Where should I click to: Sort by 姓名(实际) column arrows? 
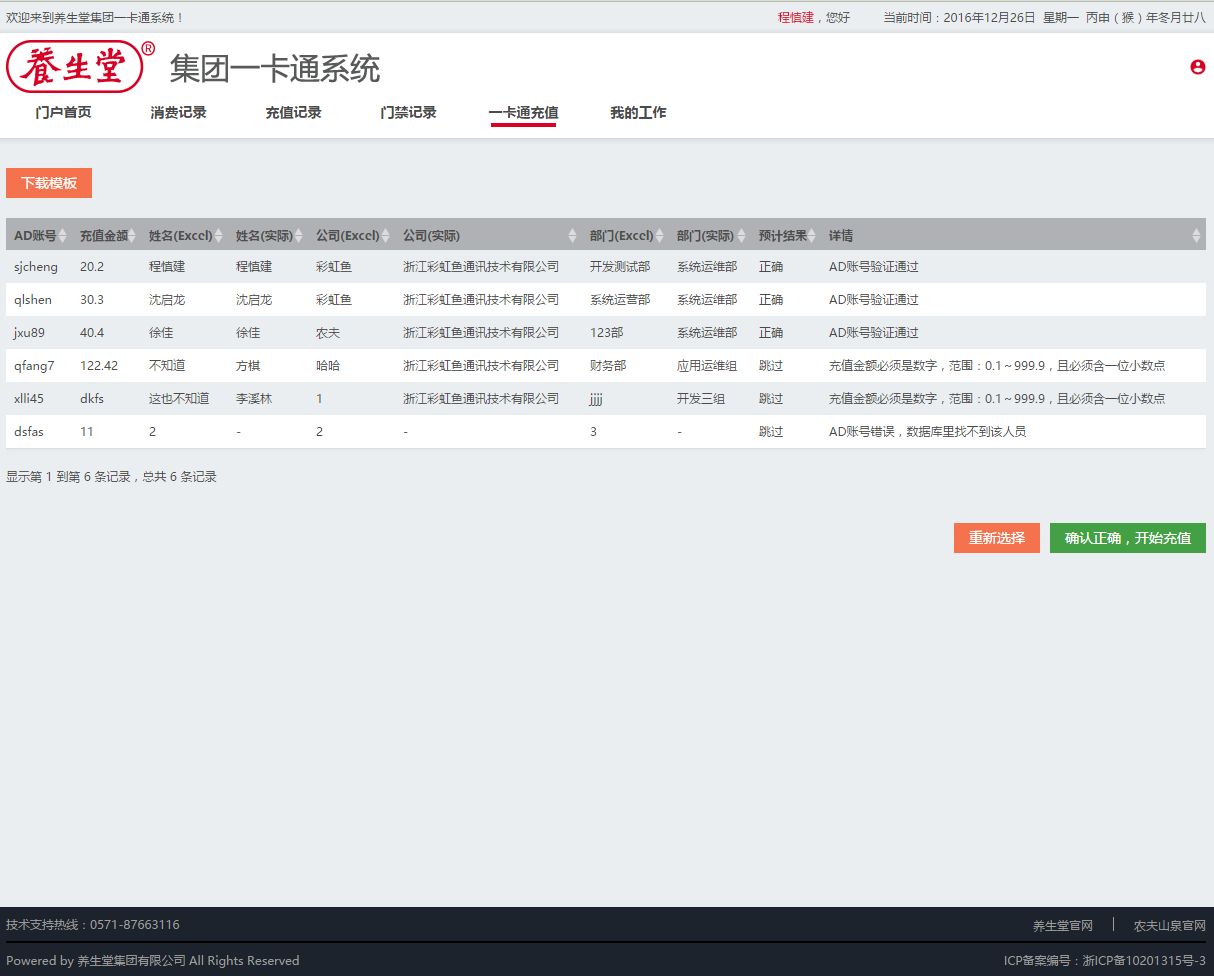[299, 236]
